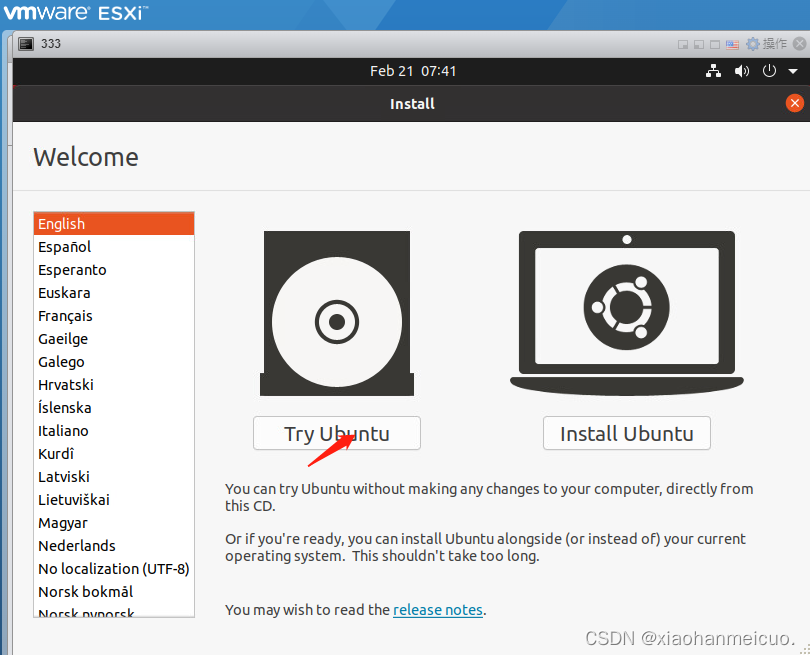Screen dimensions: 810x655
Task: Select Latviski in the language list
Action: click(x=114, y=477)
